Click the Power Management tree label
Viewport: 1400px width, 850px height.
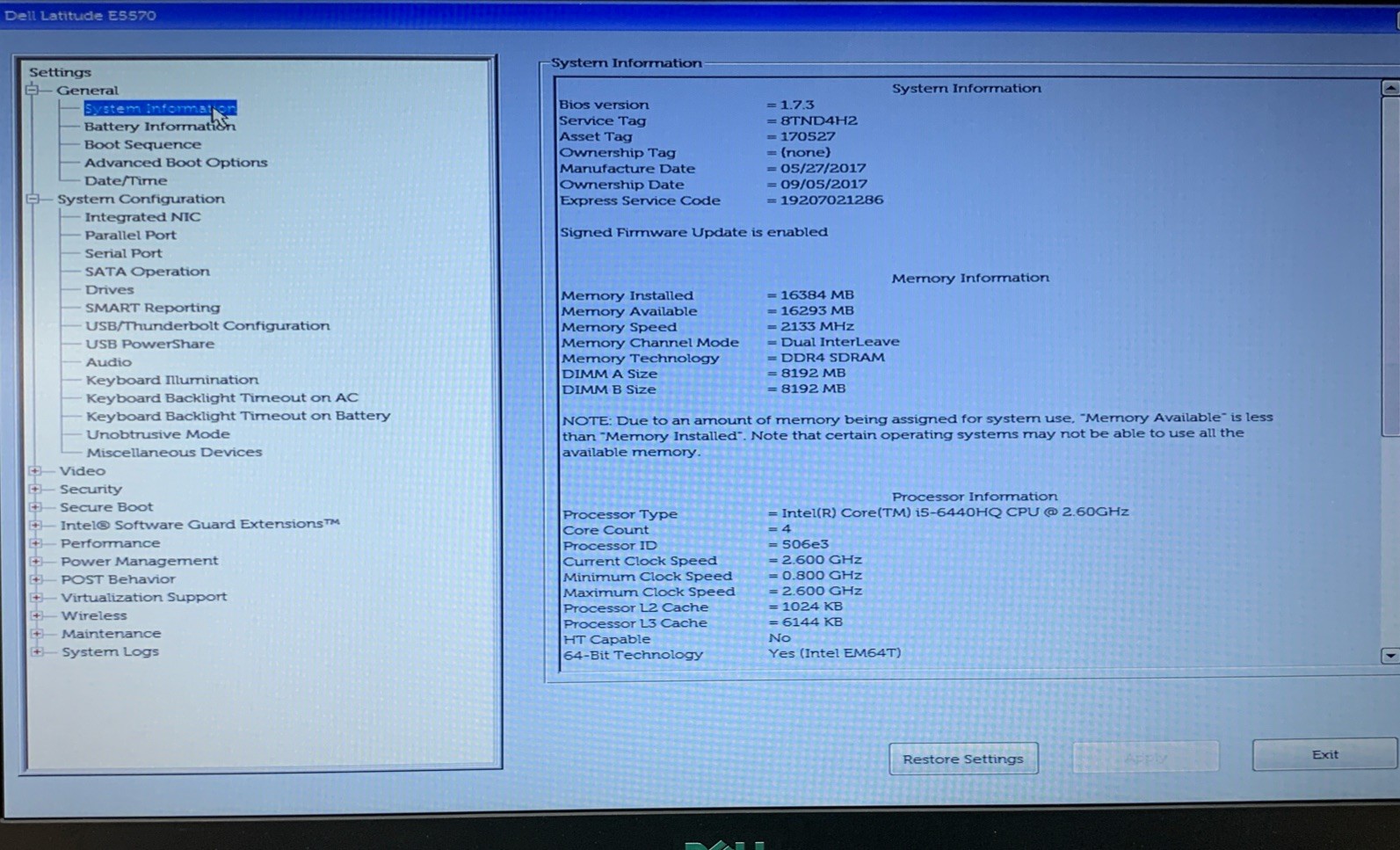(x=139, y=561)
